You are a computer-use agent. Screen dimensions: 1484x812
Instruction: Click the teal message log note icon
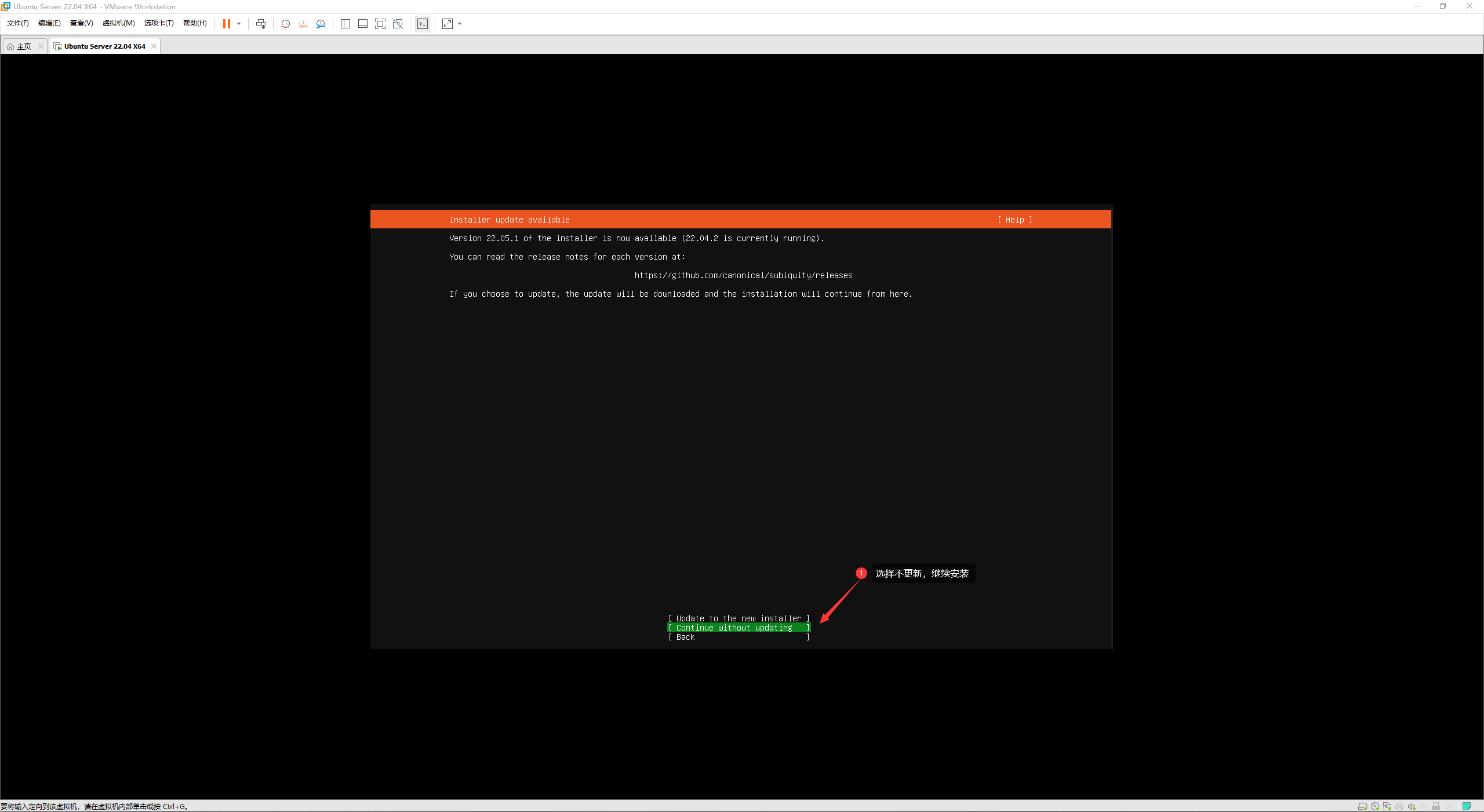coord(1466,806)
